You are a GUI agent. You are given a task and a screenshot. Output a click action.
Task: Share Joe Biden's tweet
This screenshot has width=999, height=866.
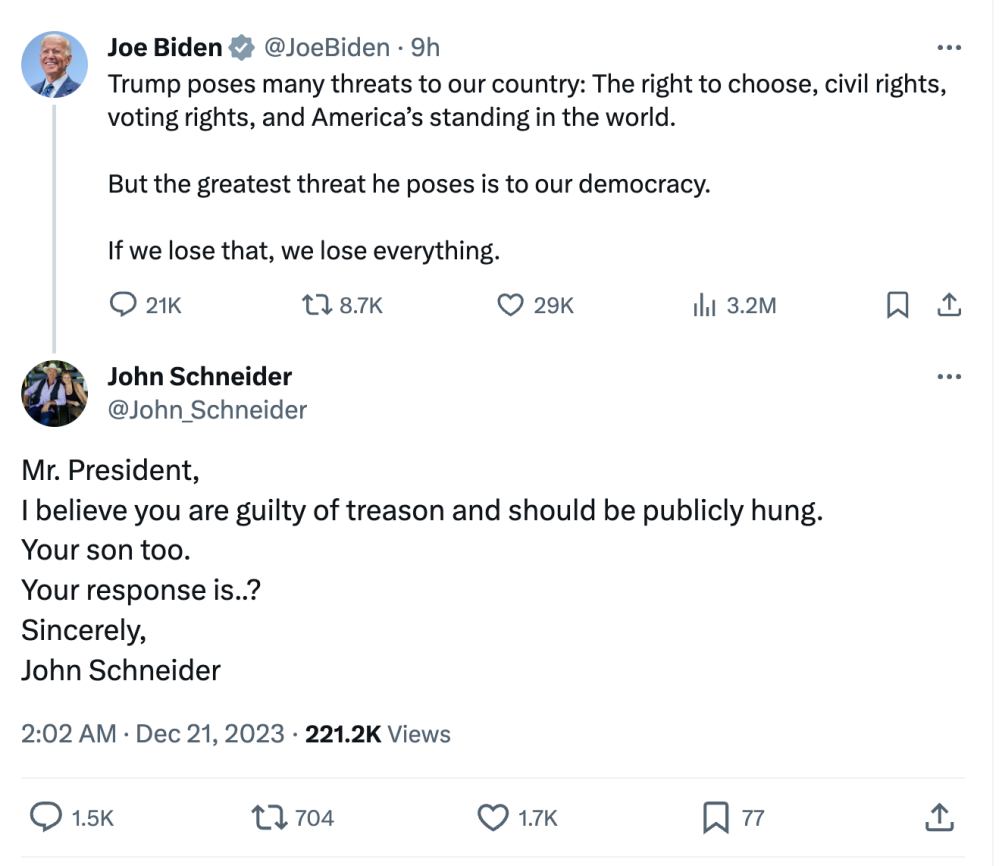coord(949,305)
